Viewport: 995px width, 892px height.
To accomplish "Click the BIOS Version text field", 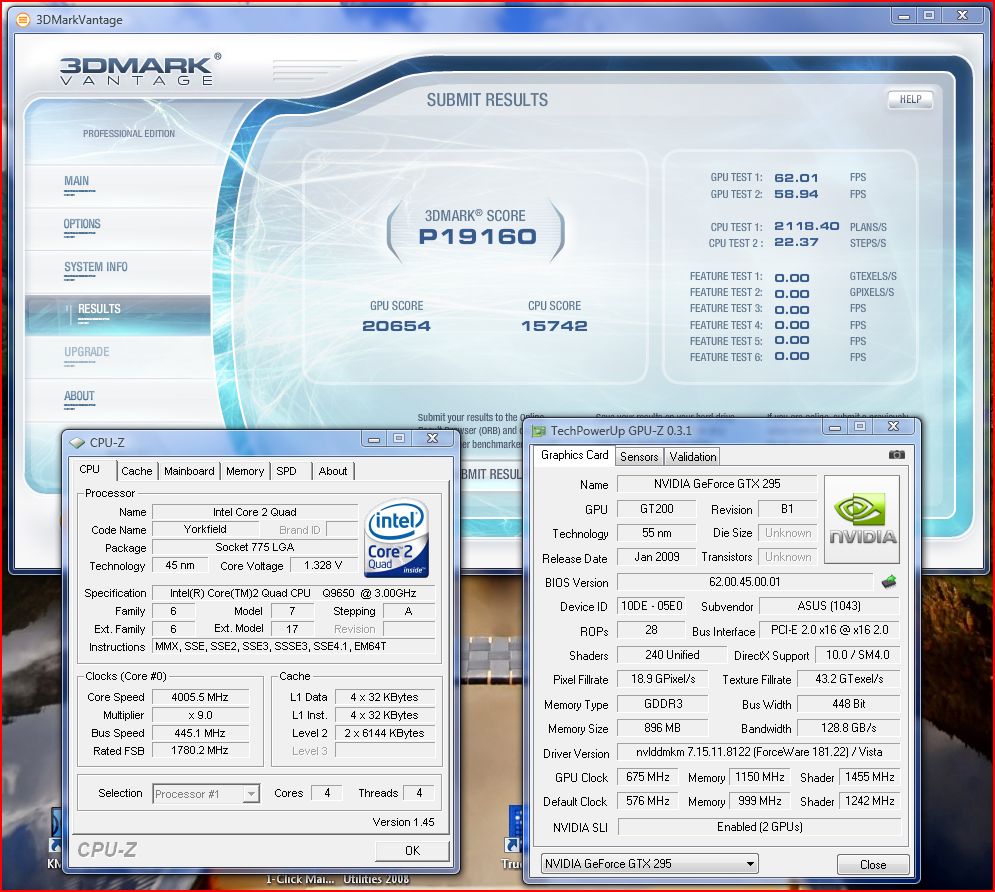I will click(x=744, y=582).
